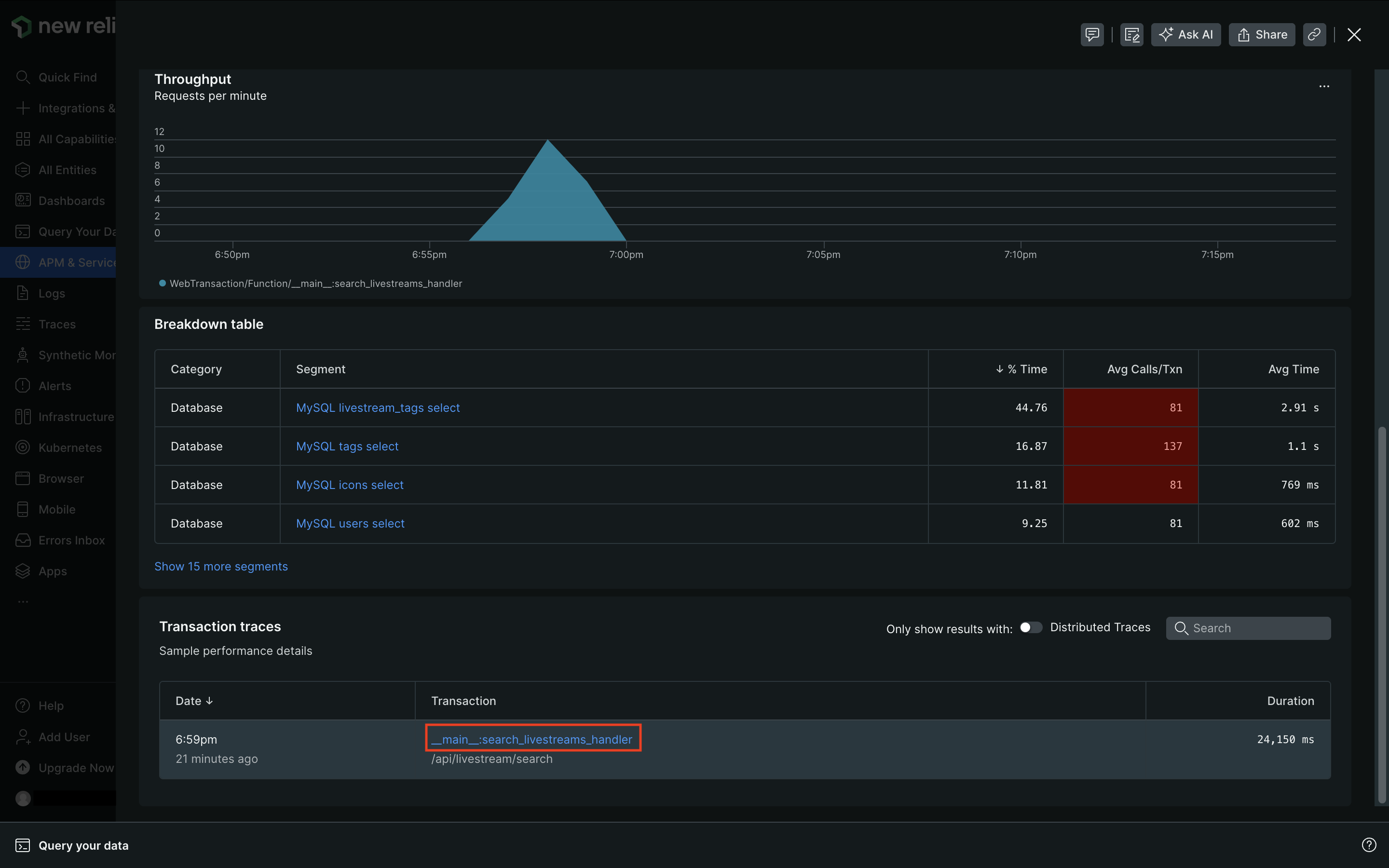Open Kubernetes in the left navigation

point(69,448)
